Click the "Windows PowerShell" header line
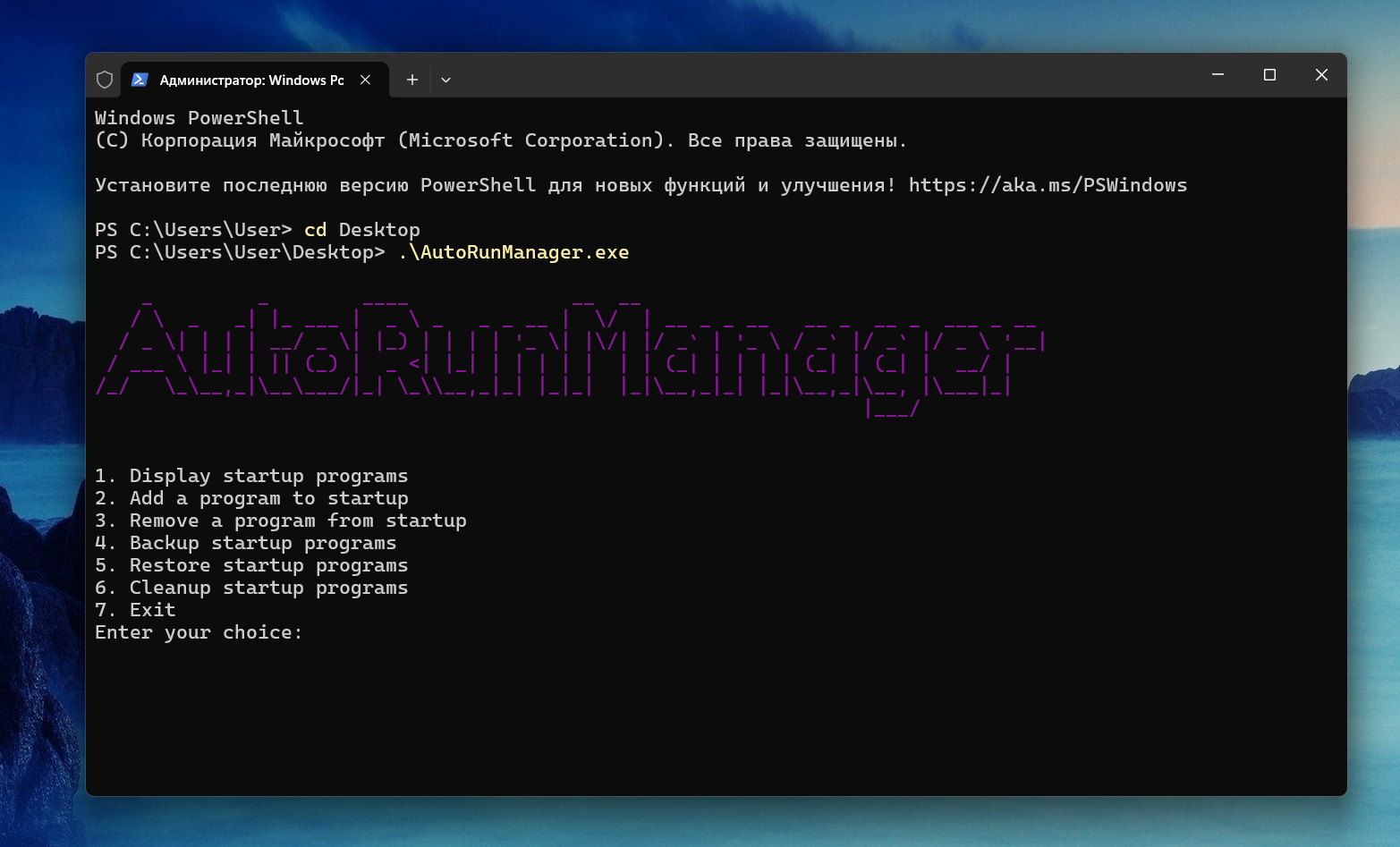 point(199,118)
